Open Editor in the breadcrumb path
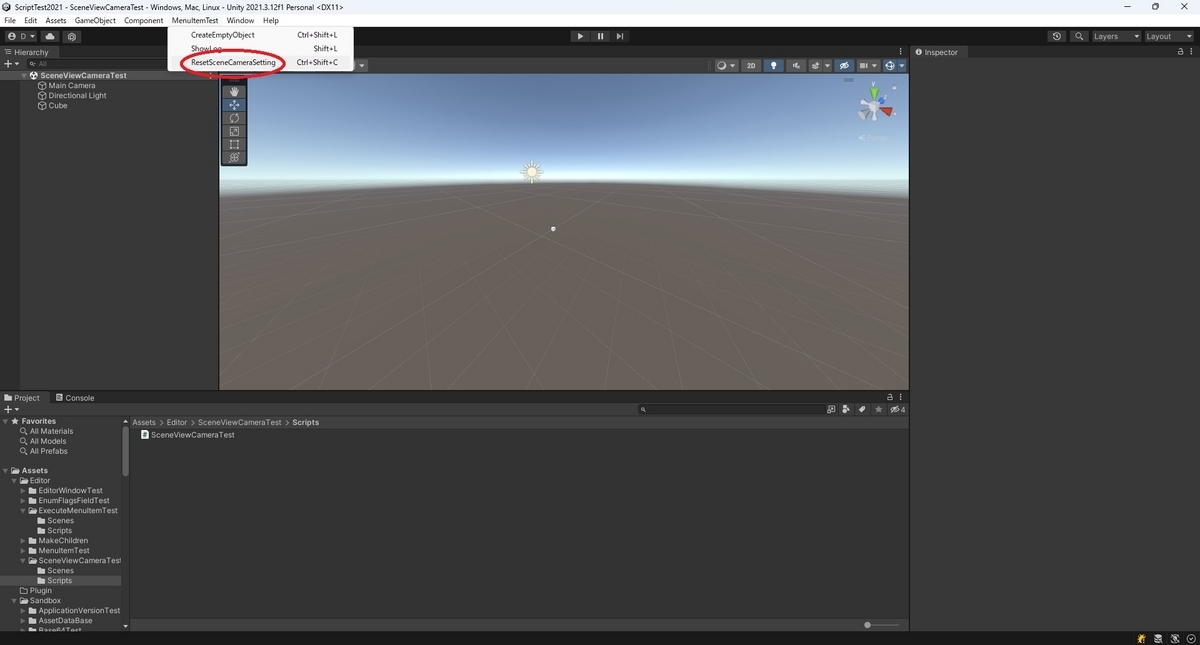 pos(178,422)
